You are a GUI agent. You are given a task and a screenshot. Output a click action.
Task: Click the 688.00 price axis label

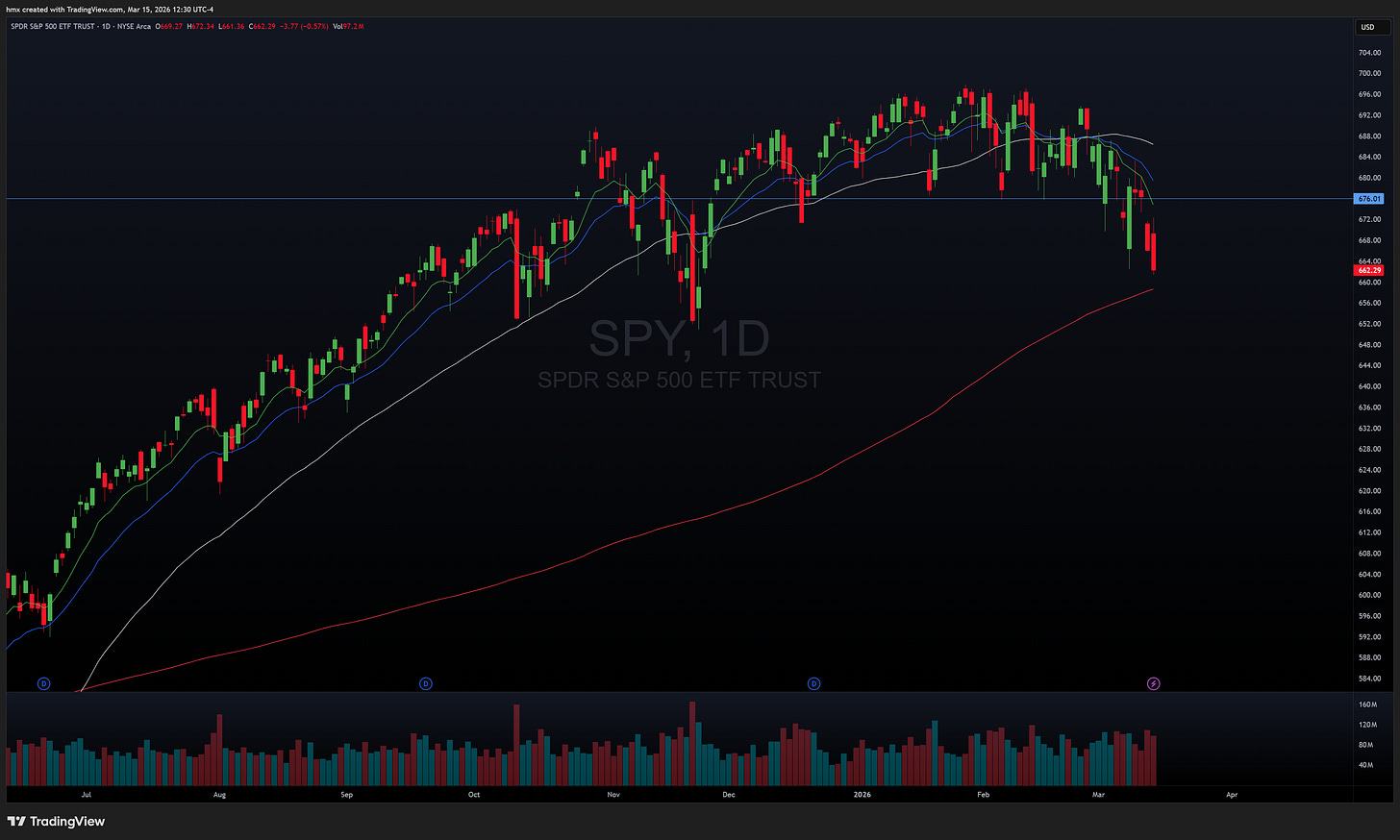click(x=1369, y=136)
